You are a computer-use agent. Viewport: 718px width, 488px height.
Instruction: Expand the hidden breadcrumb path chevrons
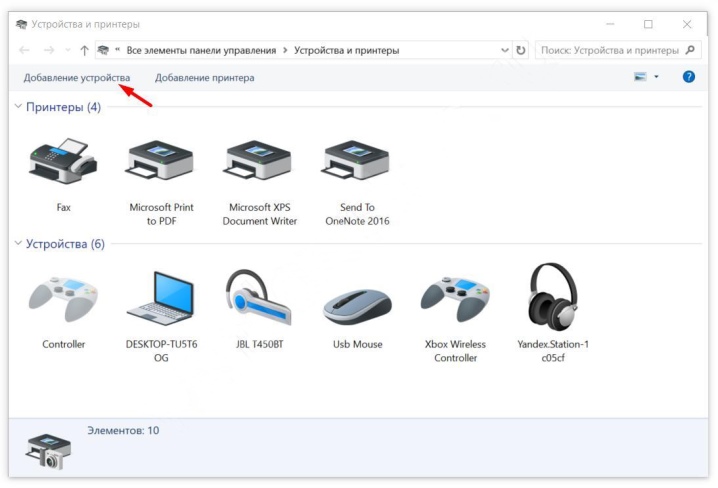(117, 49)
